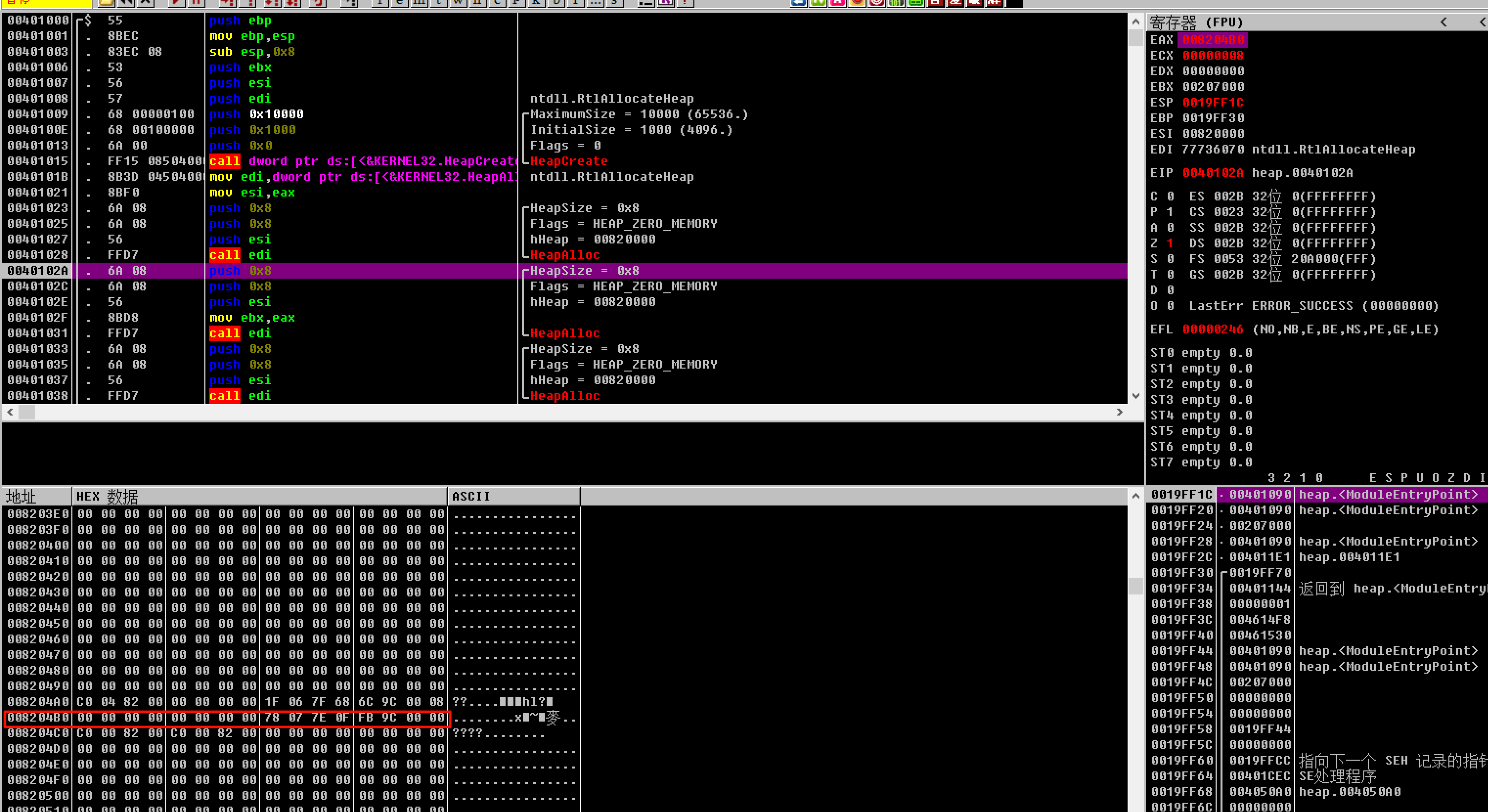Select hex dump row at address 008203E0
1488x812 pixels.
click(x=291, y=514)
